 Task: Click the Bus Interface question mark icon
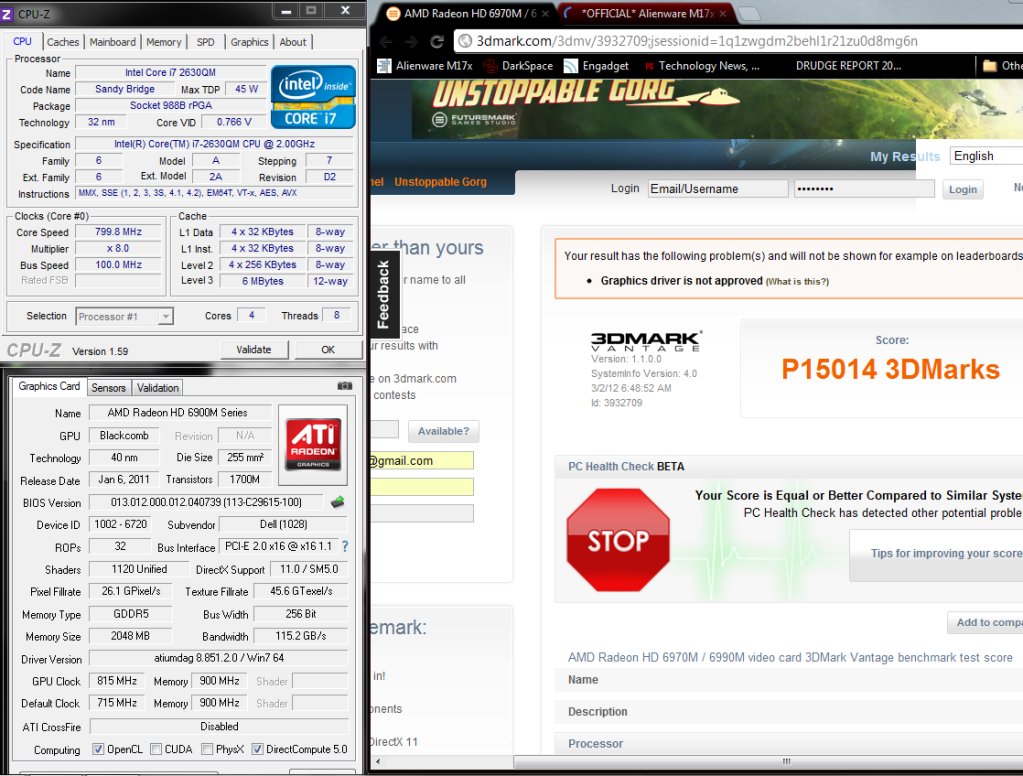345,546
